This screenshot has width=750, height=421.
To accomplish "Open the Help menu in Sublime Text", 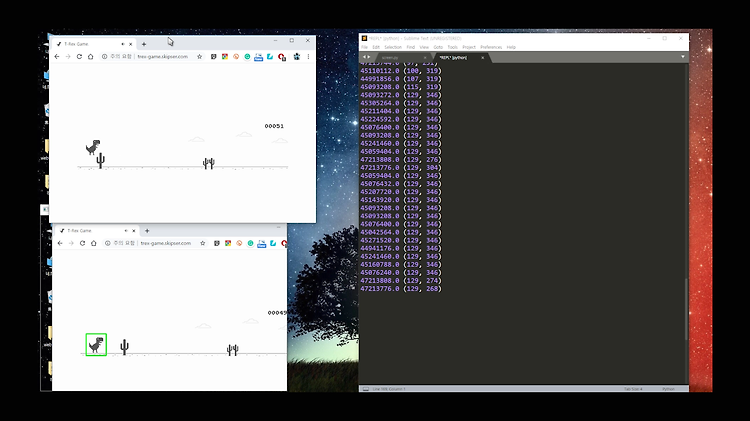I will tap(511, 47).
